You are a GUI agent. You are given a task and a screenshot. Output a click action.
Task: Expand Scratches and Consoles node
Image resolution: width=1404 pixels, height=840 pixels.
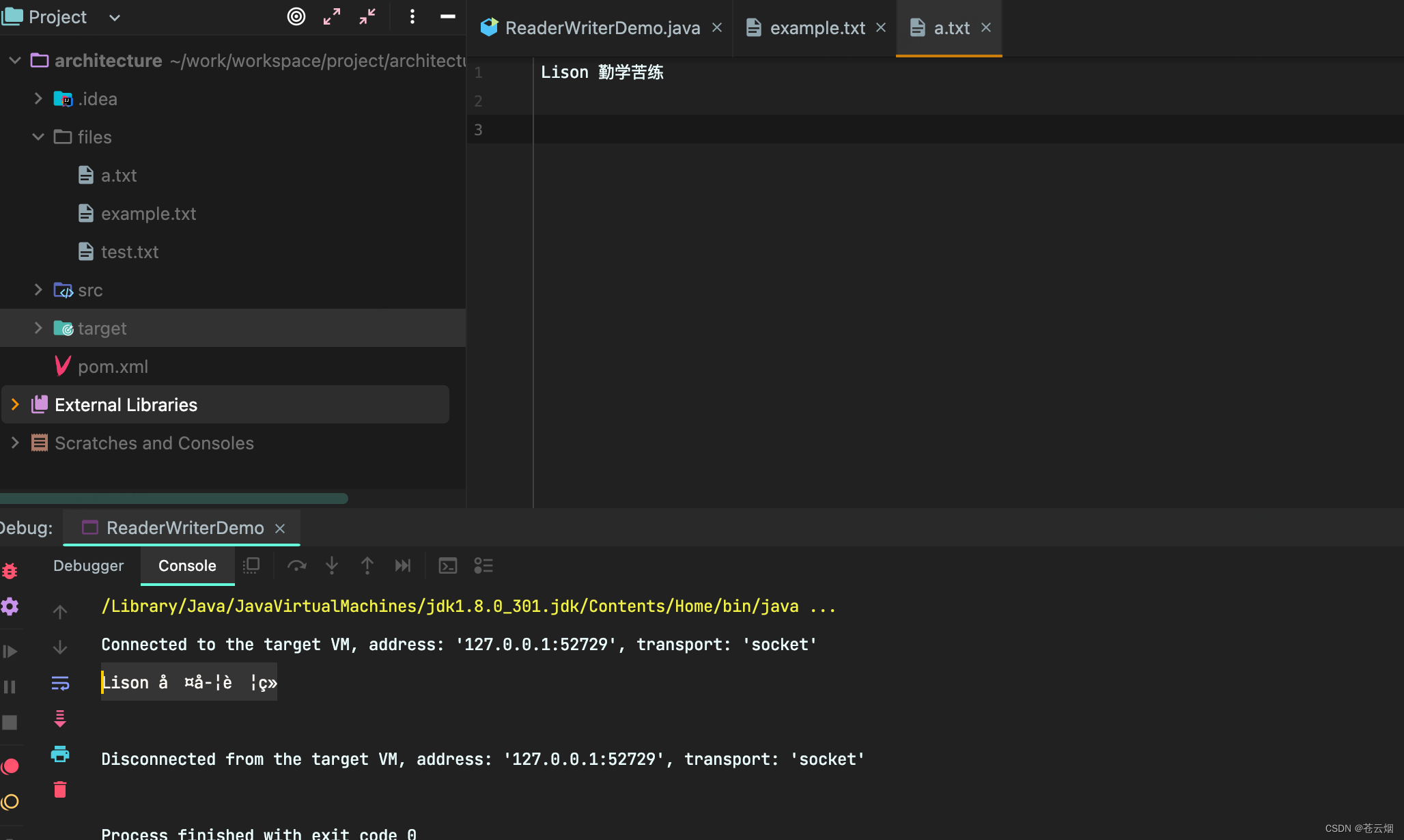[15, 443]
